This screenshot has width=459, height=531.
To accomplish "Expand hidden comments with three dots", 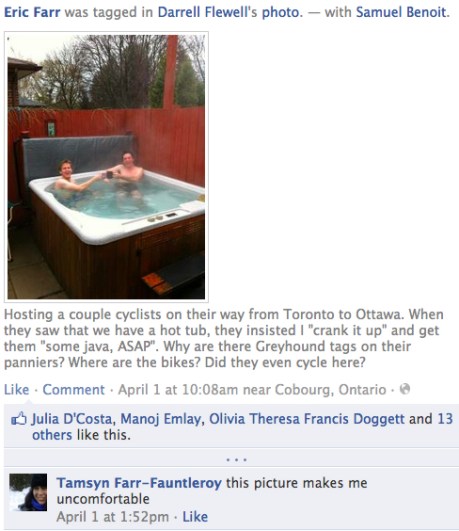I will click(x=236, y=460).
